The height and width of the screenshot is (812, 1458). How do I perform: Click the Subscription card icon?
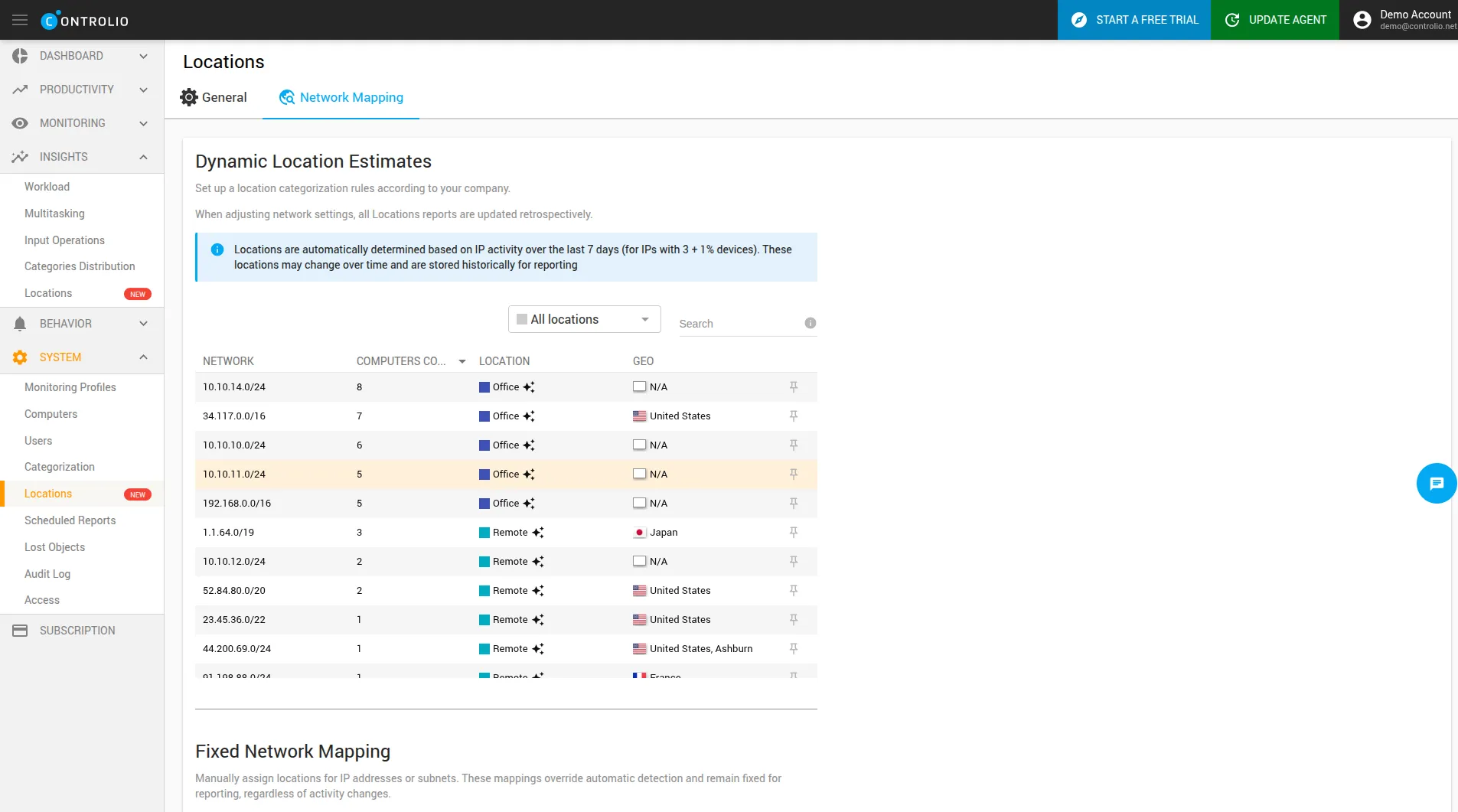[x=20, y=631]
